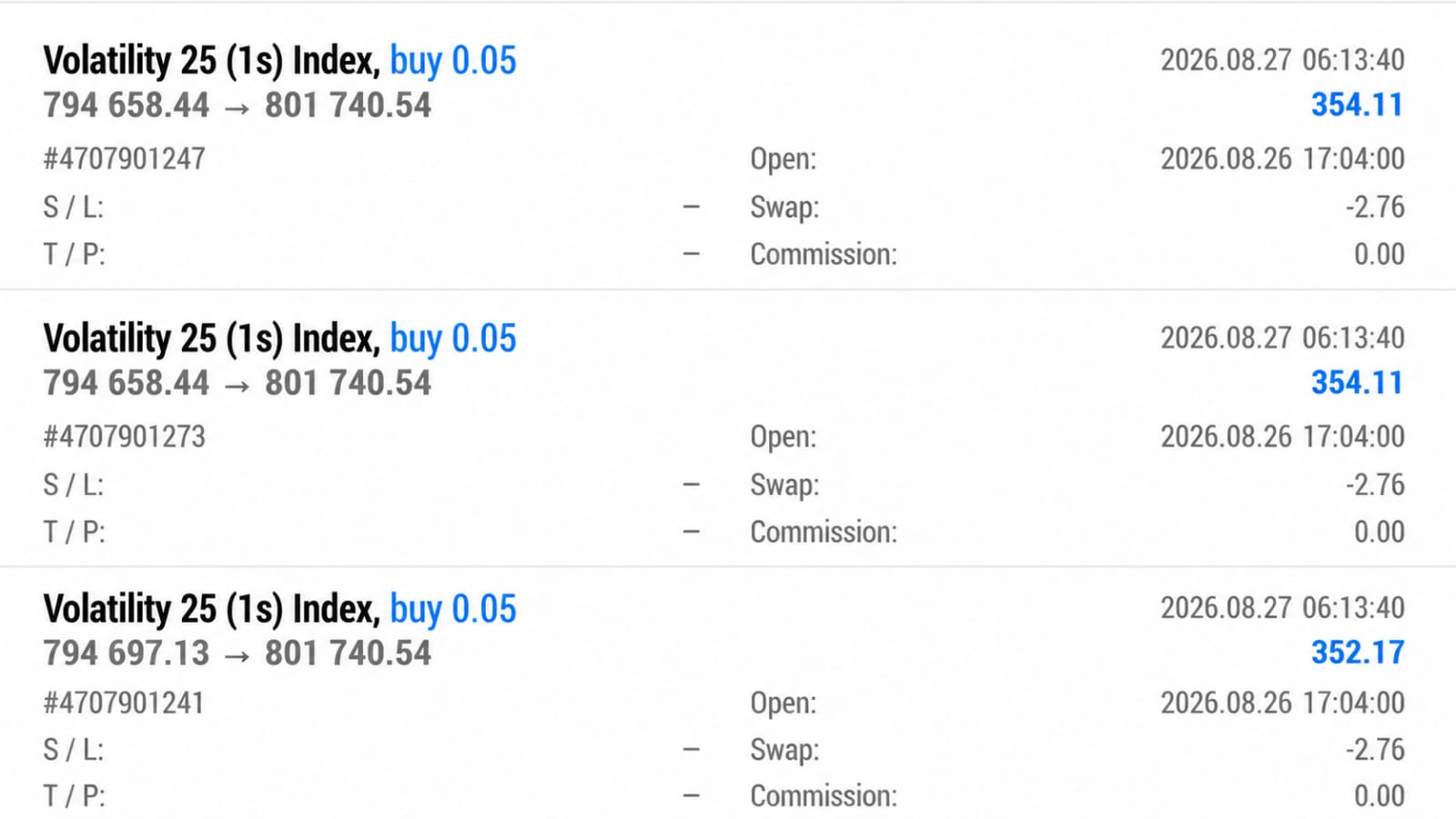Image resolution: width=1456 pixels, height=819 pixels.
Task: Select first trade's close time 2026.08.27 06:13:40
Action: pos(1282,60)
